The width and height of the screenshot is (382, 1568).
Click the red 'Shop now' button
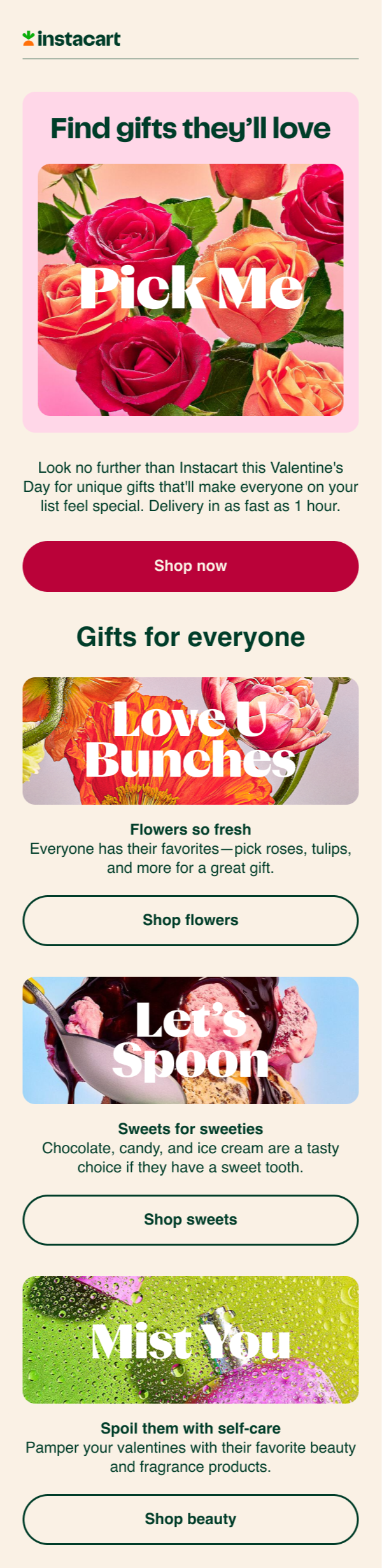tap(190, 566)
